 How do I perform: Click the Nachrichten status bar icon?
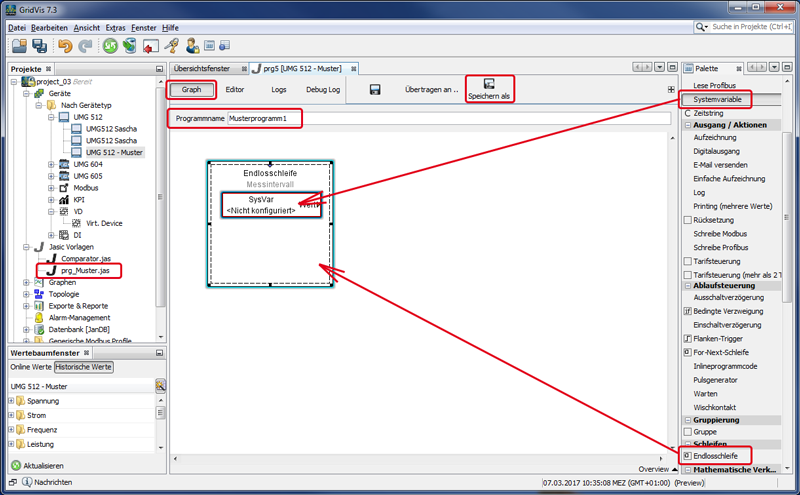pos(27,482)
